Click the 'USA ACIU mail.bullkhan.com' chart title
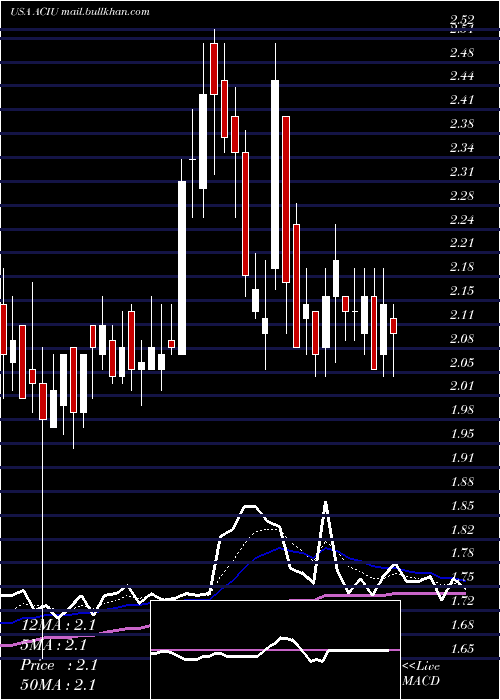This screenshot has height=700, width=500. 80,12
